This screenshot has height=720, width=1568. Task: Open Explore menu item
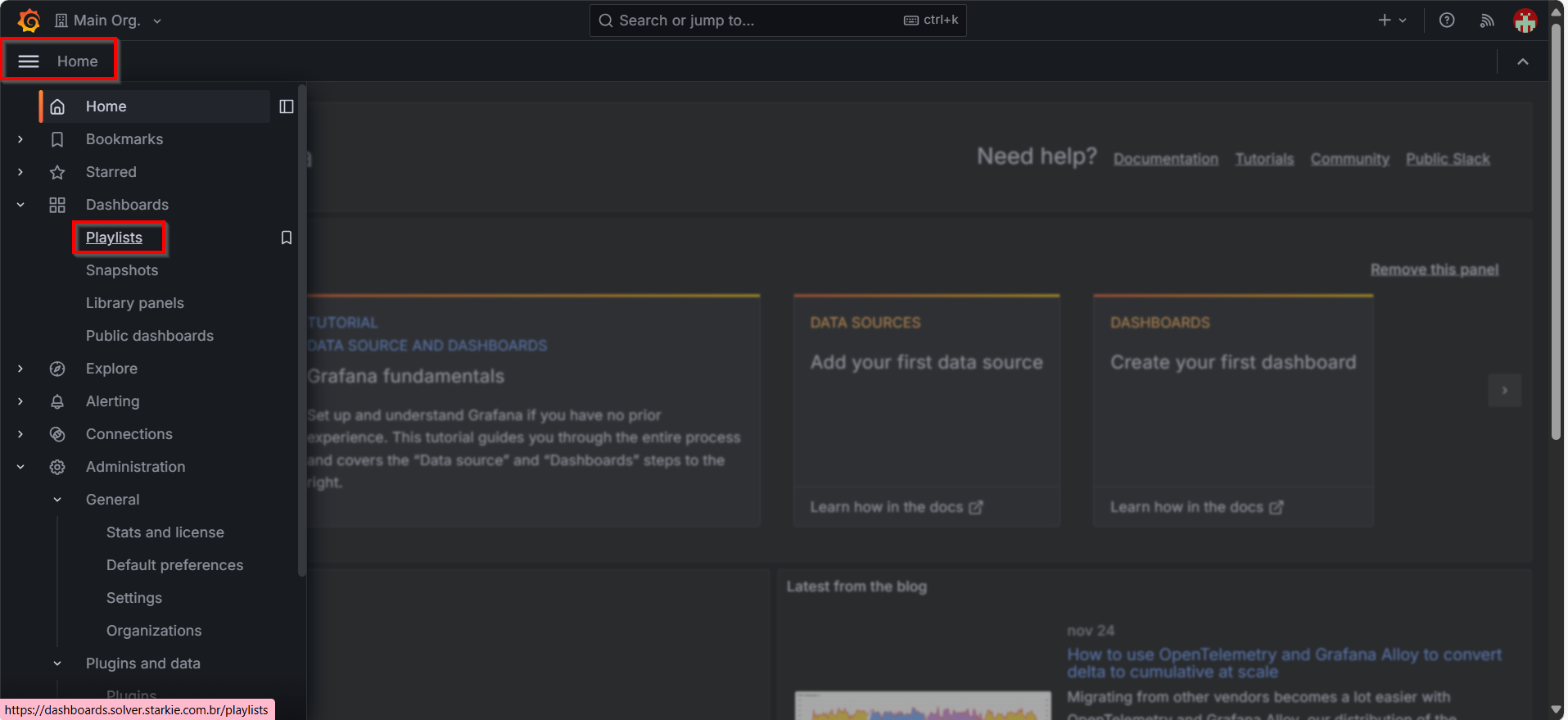pos(111,369)
